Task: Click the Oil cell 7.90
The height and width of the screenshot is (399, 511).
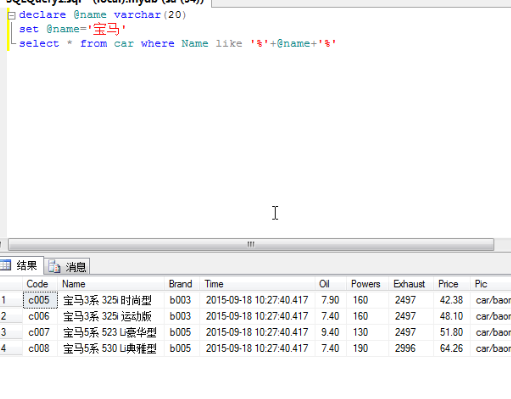Action: point(331,300)
